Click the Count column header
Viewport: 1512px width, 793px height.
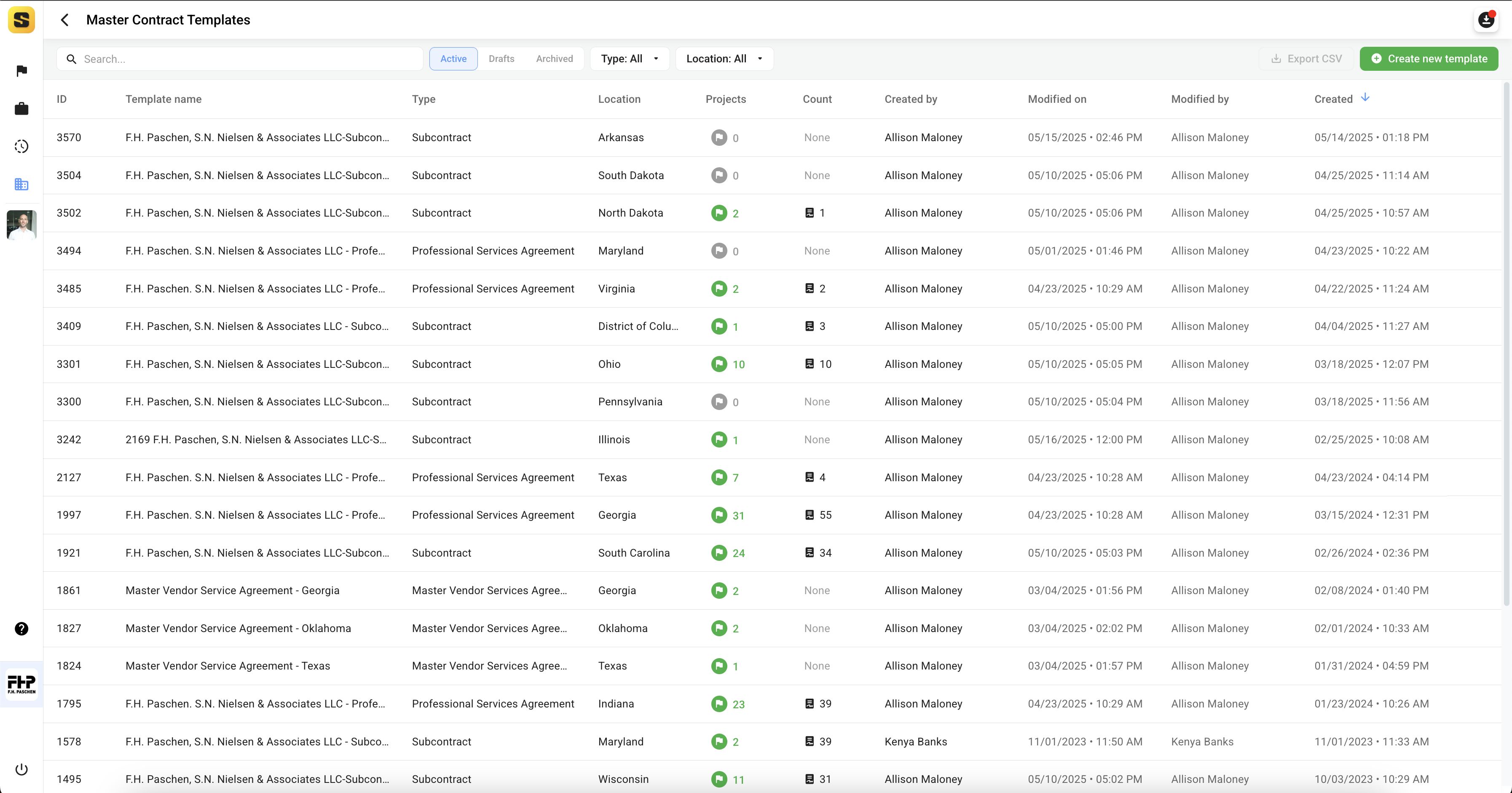[817, 99]
